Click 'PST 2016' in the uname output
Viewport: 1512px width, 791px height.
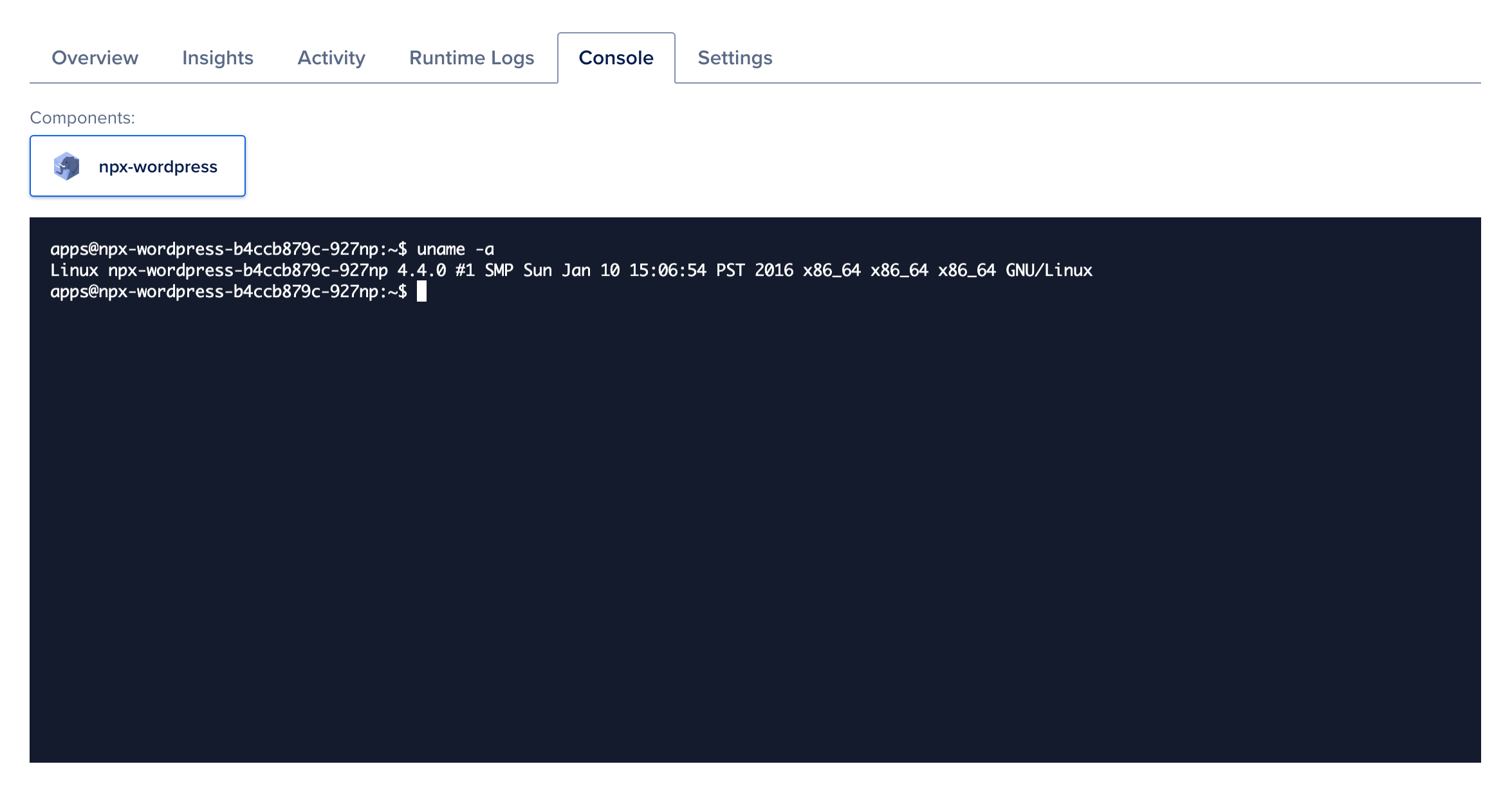[x=754, y=271]
